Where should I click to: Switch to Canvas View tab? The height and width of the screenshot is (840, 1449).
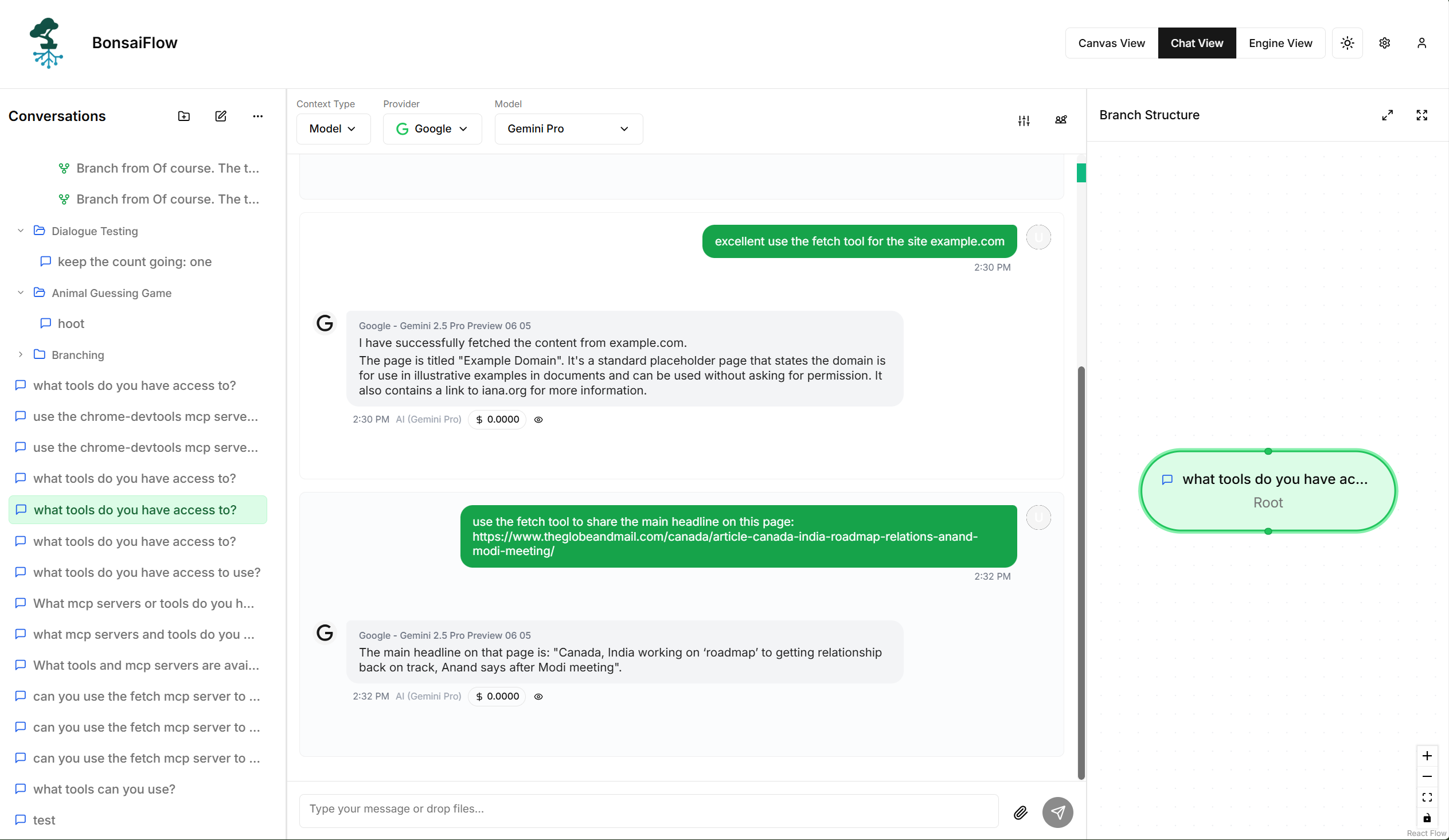coord(1111,43)
